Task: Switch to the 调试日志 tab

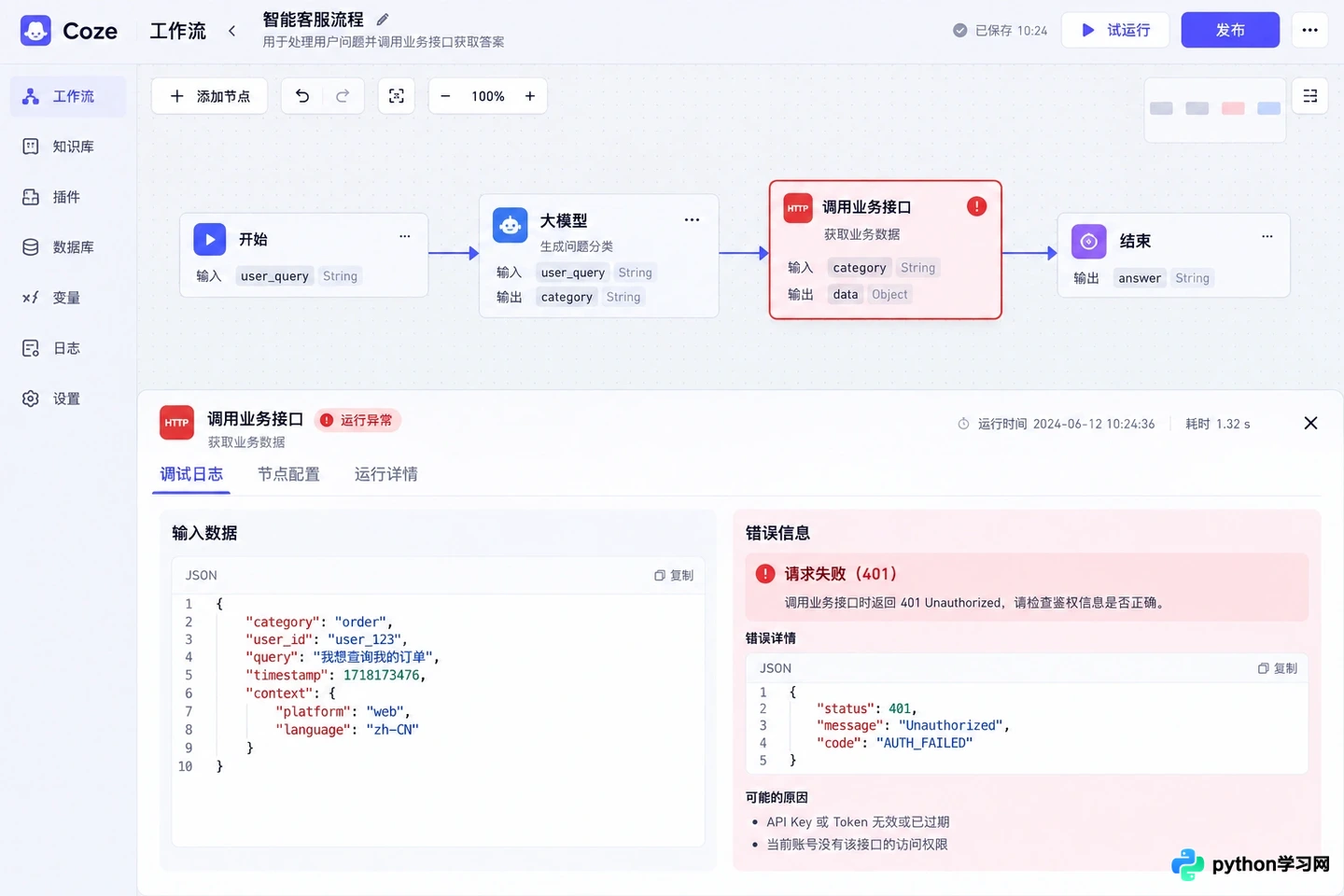Action: tap(191, 474)
